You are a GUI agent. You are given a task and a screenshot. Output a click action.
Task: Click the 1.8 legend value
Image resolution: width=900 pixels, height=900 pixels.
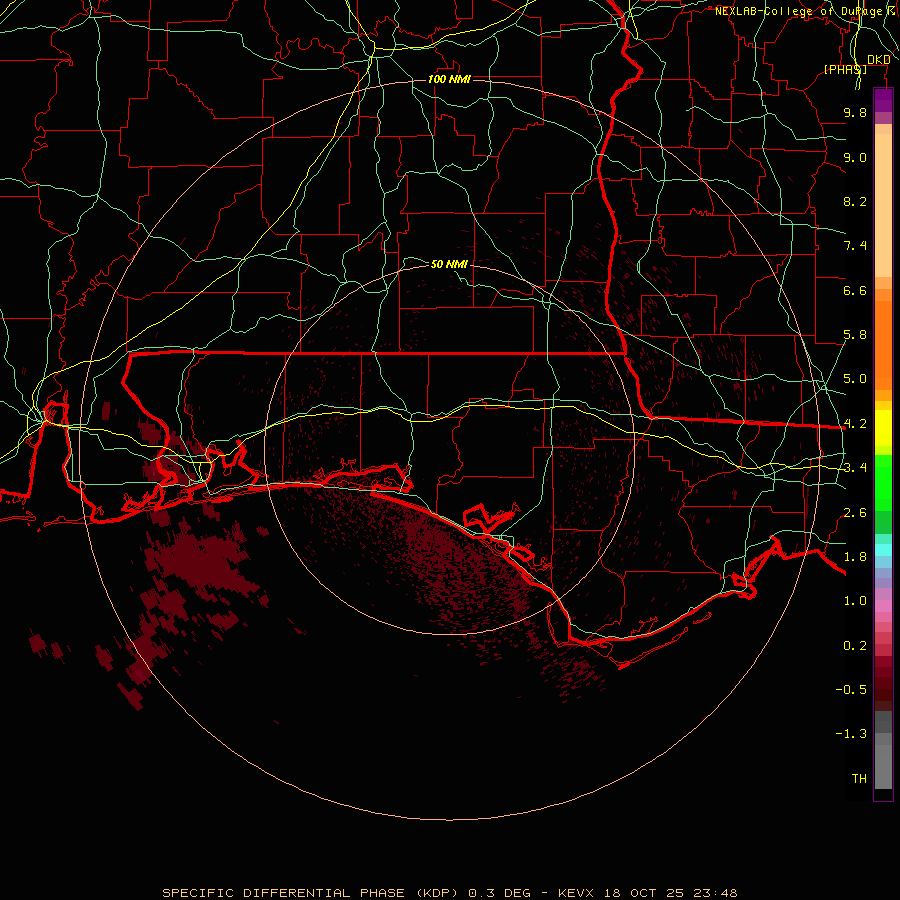pos(855,557)
